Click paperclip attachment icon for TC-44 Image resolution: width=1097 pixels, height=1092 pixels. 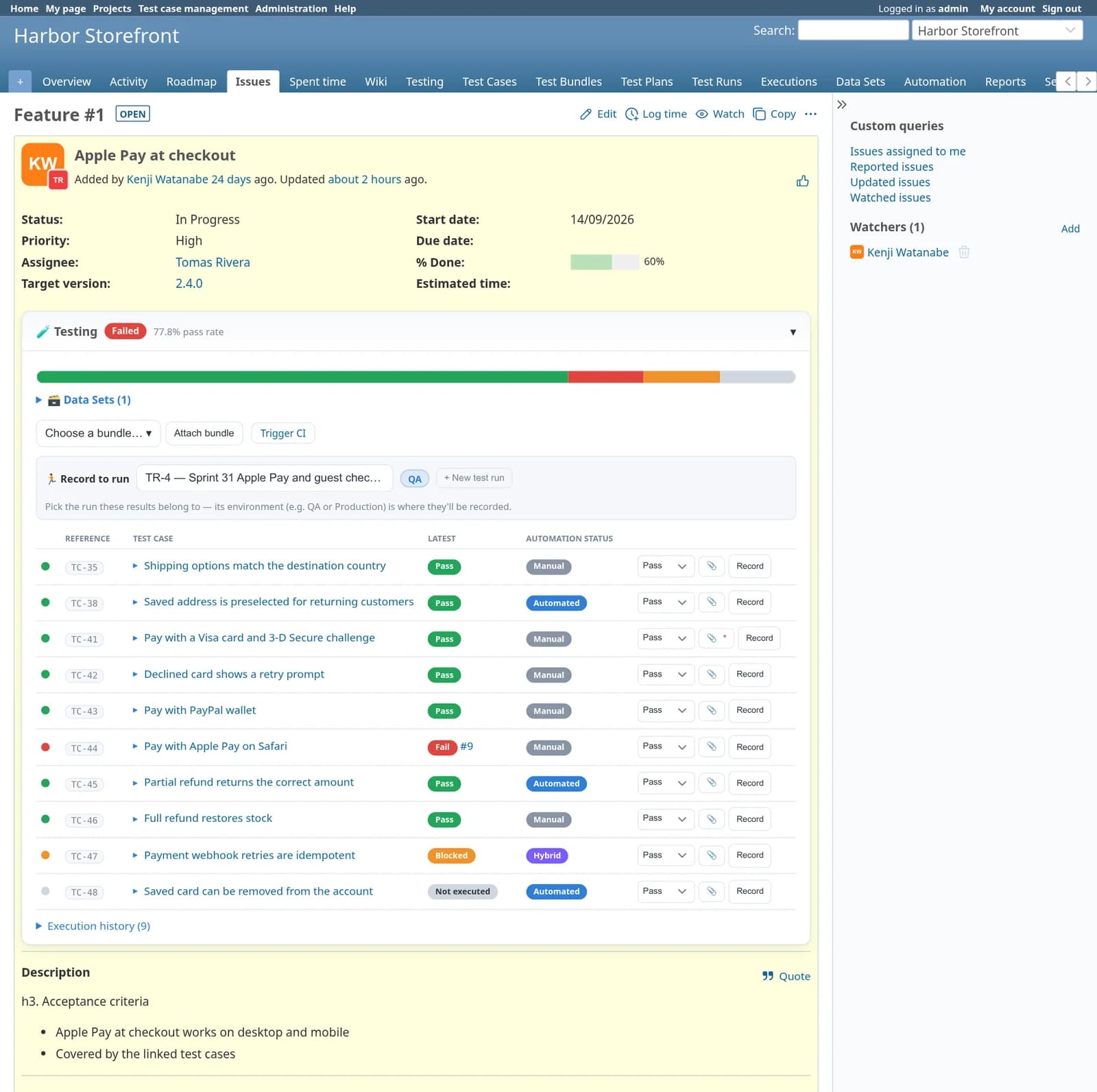point(712,747)
